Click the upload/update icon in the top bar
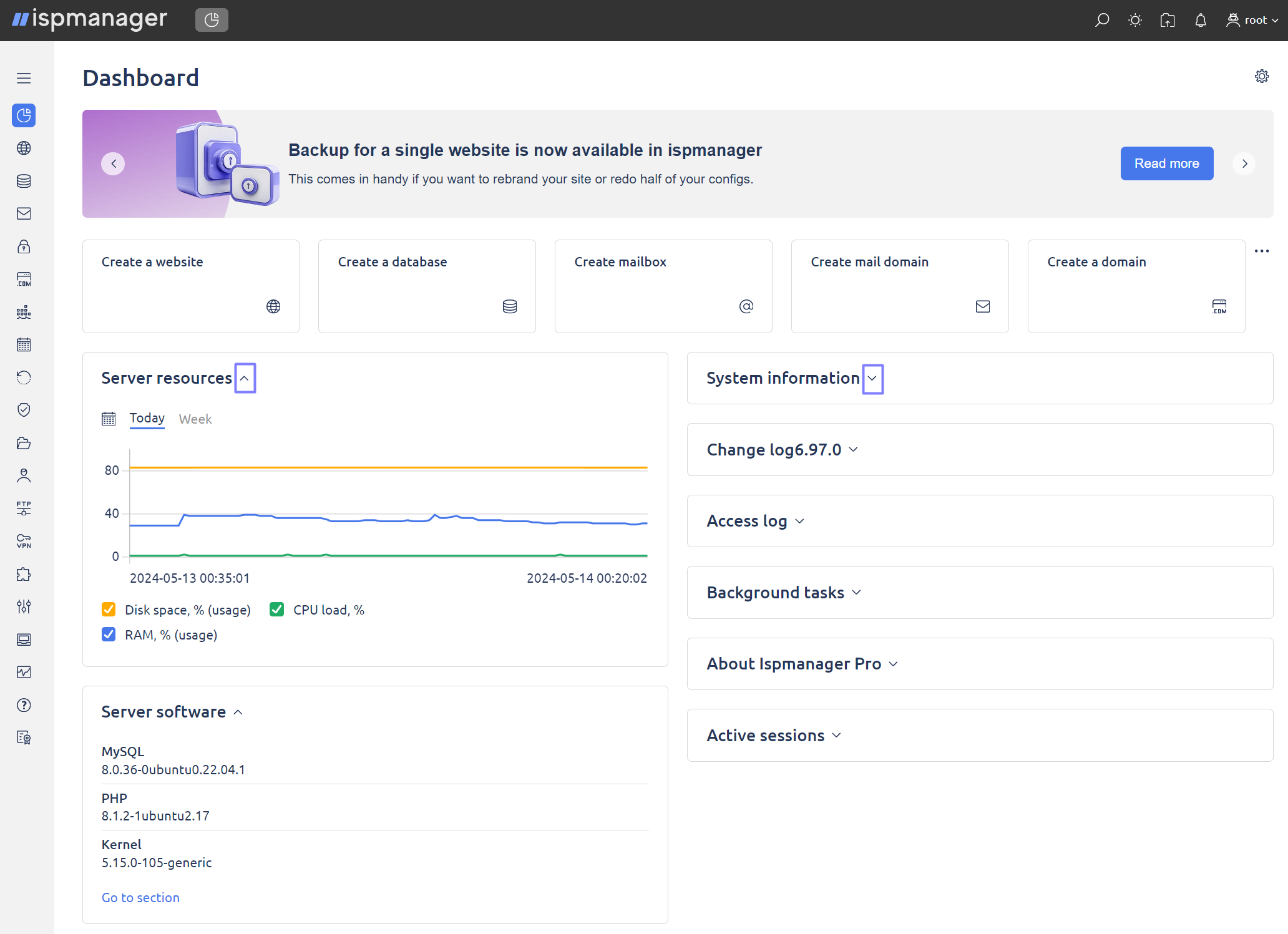The image size is (1288, 934). pos(1168,20)
